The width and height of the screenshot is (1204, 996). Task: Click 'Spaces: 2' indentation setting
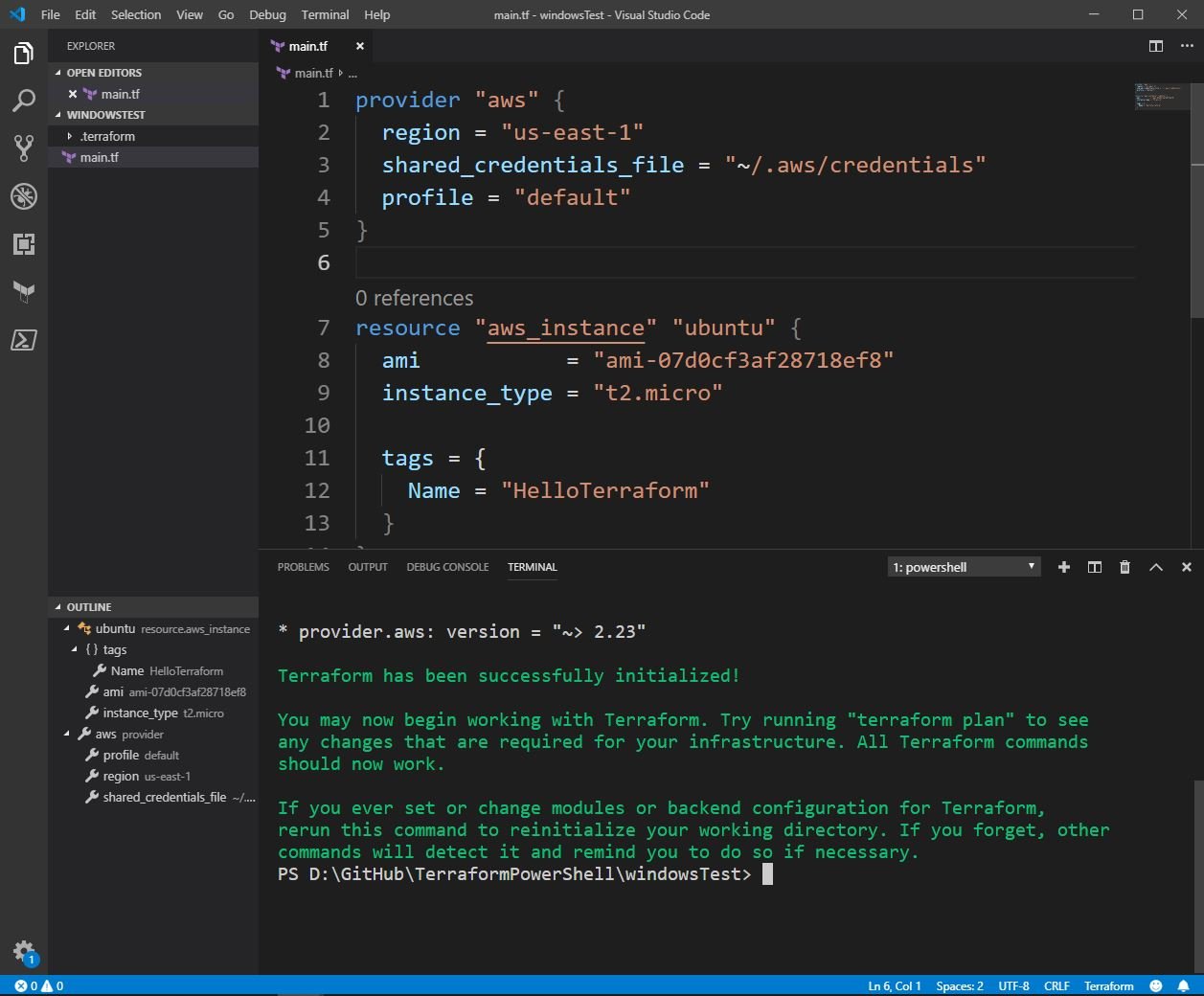(x=960, y=985)
